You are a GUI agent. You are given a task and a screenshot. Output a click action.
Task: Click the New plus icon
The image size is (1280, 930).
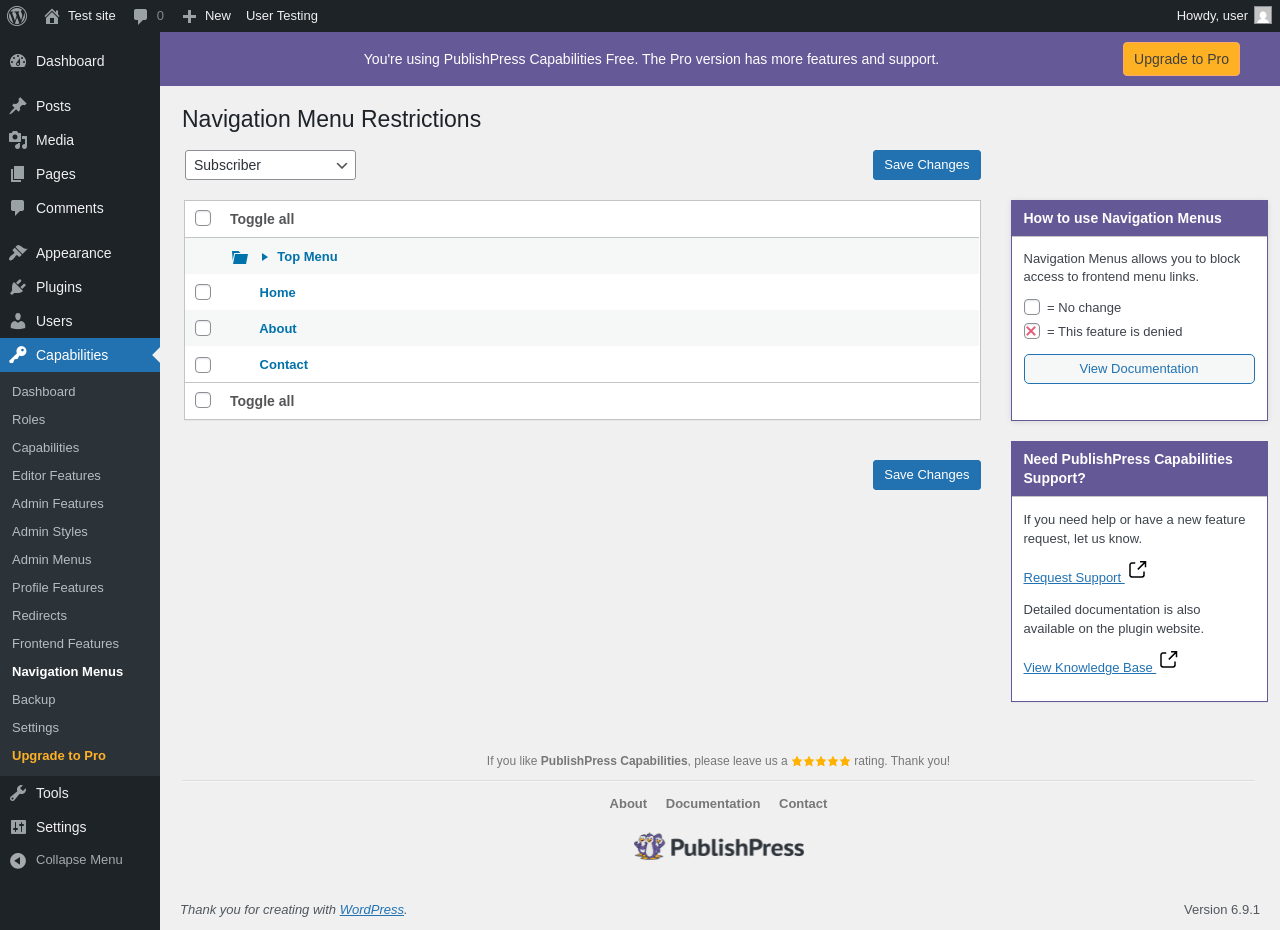click(189, 16)
